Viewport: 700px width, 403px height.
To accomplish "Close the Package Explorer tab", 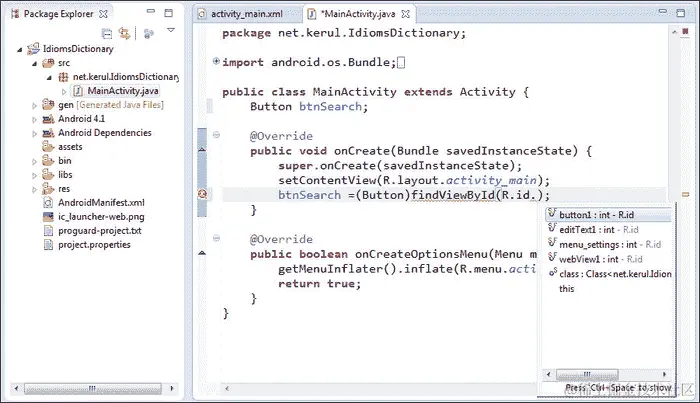I will click(x=103, y=14).
